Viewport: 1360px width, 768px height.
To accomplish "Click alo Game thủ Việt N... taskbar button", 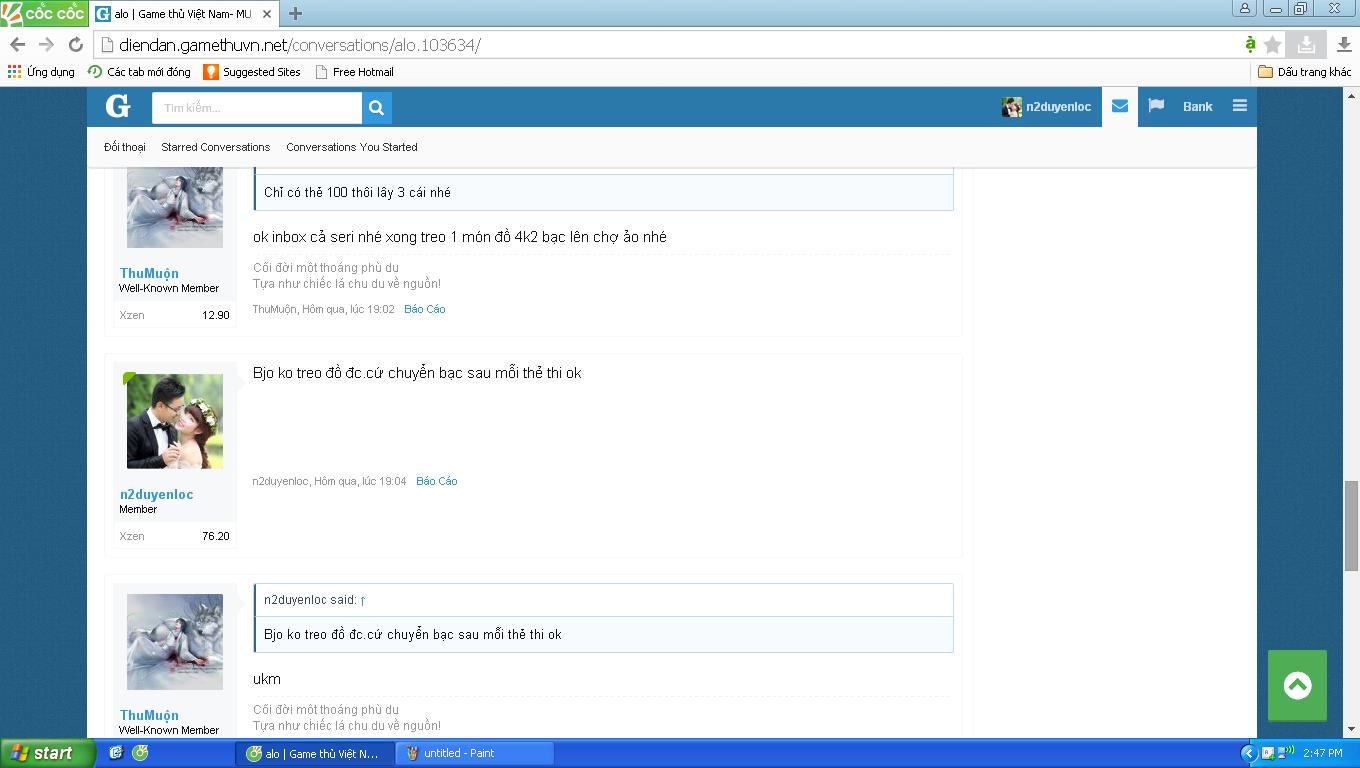I will click(x=314, y=753).
